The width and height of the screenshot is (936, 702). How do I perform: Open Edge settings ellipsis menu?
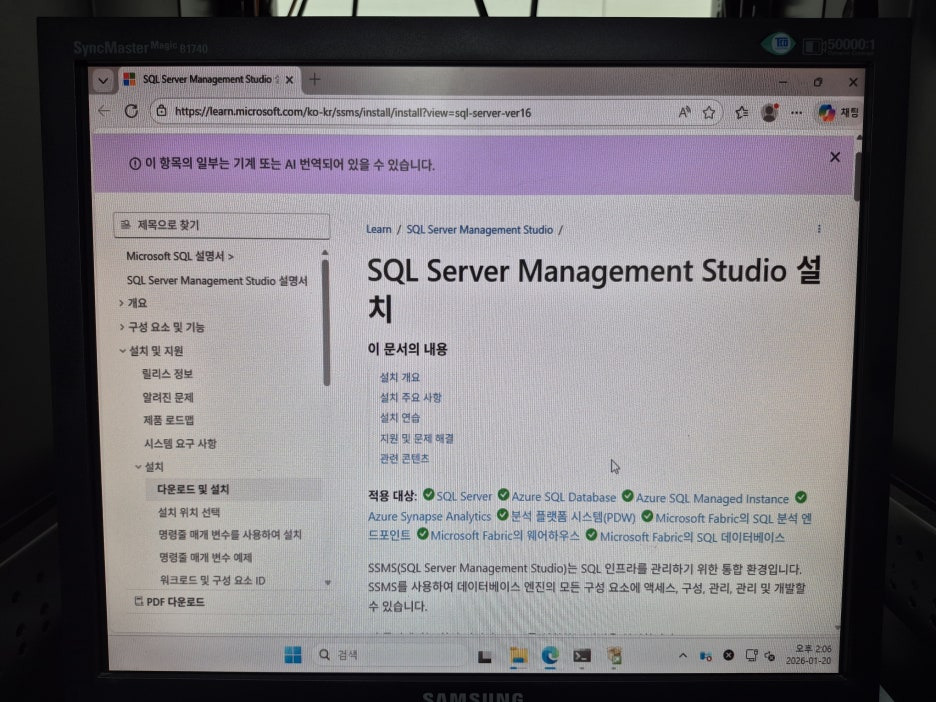point(796,112)
